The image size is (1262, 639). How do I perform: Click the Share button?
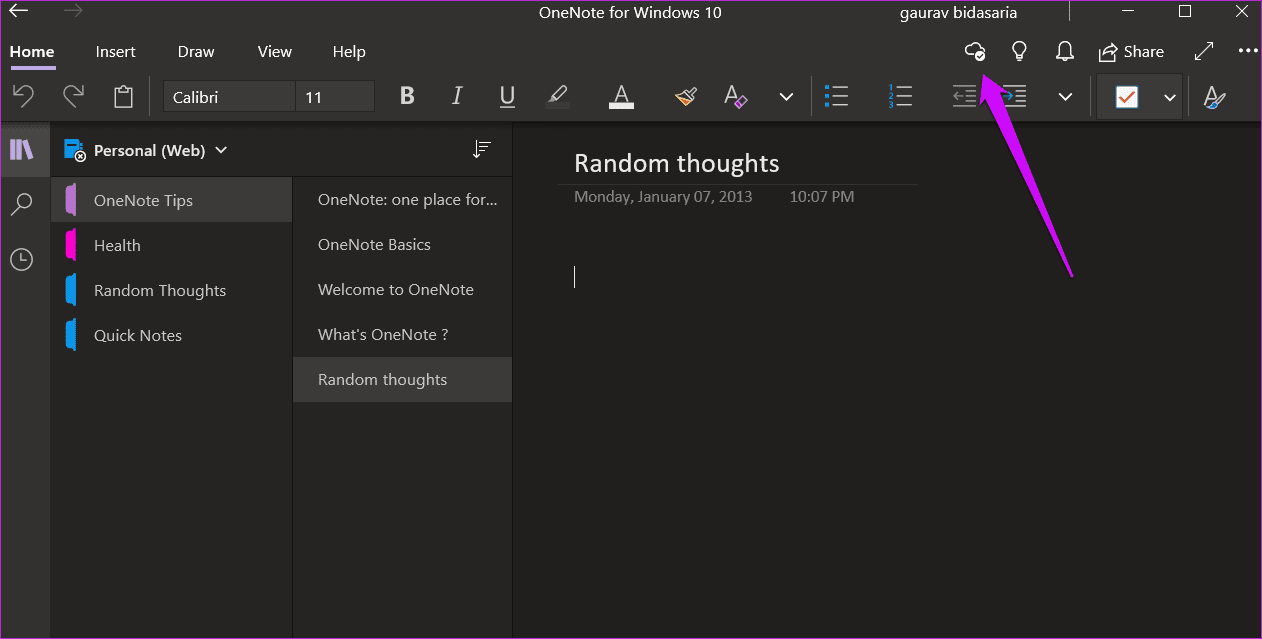point(1131,52)
